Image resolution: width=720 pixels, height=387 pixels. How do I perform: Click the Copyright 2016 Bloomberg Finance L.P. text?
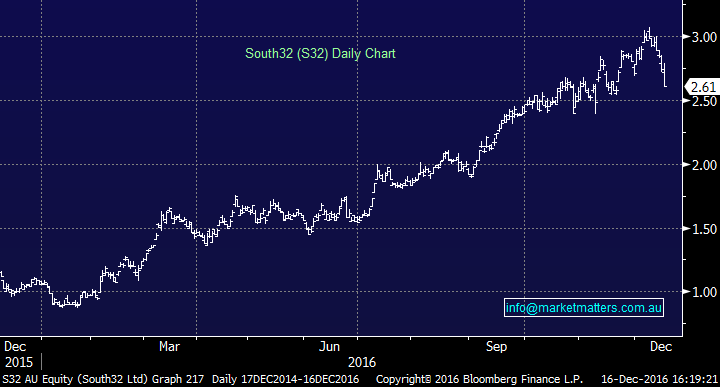479,379
